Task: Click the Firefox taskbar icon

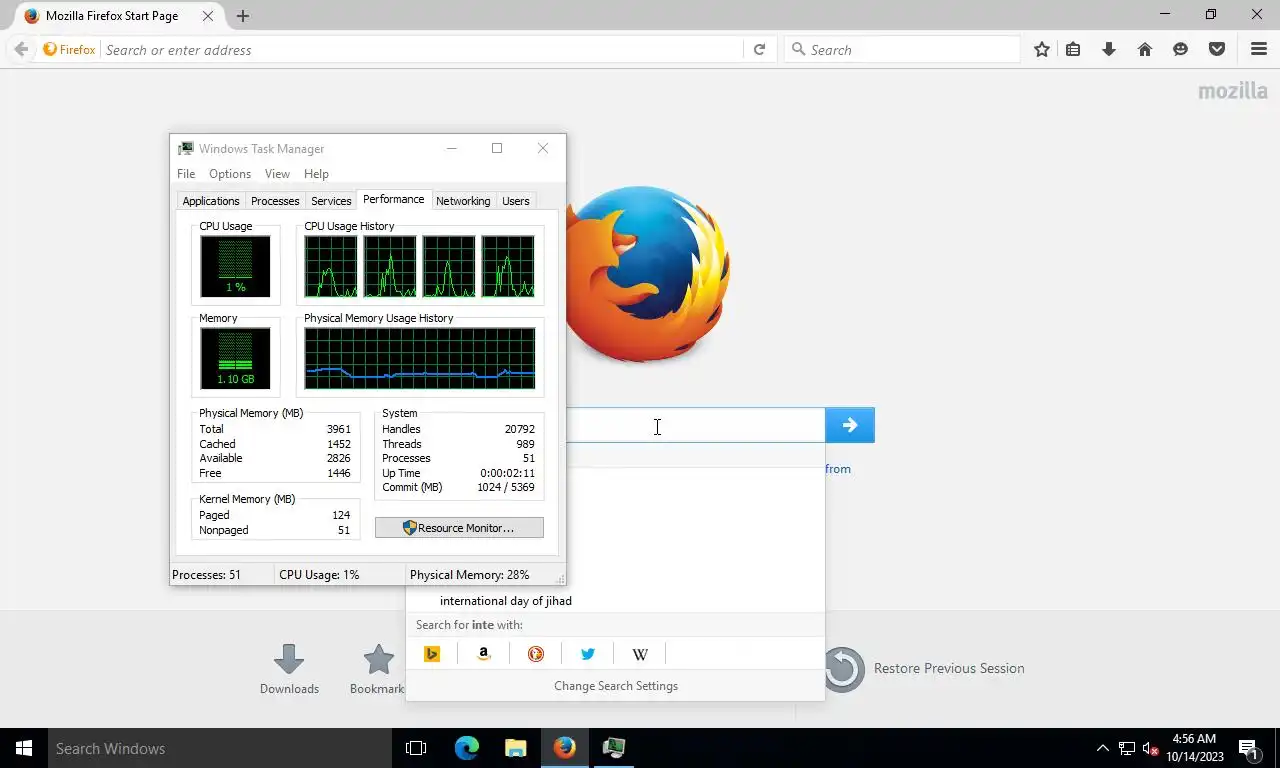Action: [x=565, y=748]
